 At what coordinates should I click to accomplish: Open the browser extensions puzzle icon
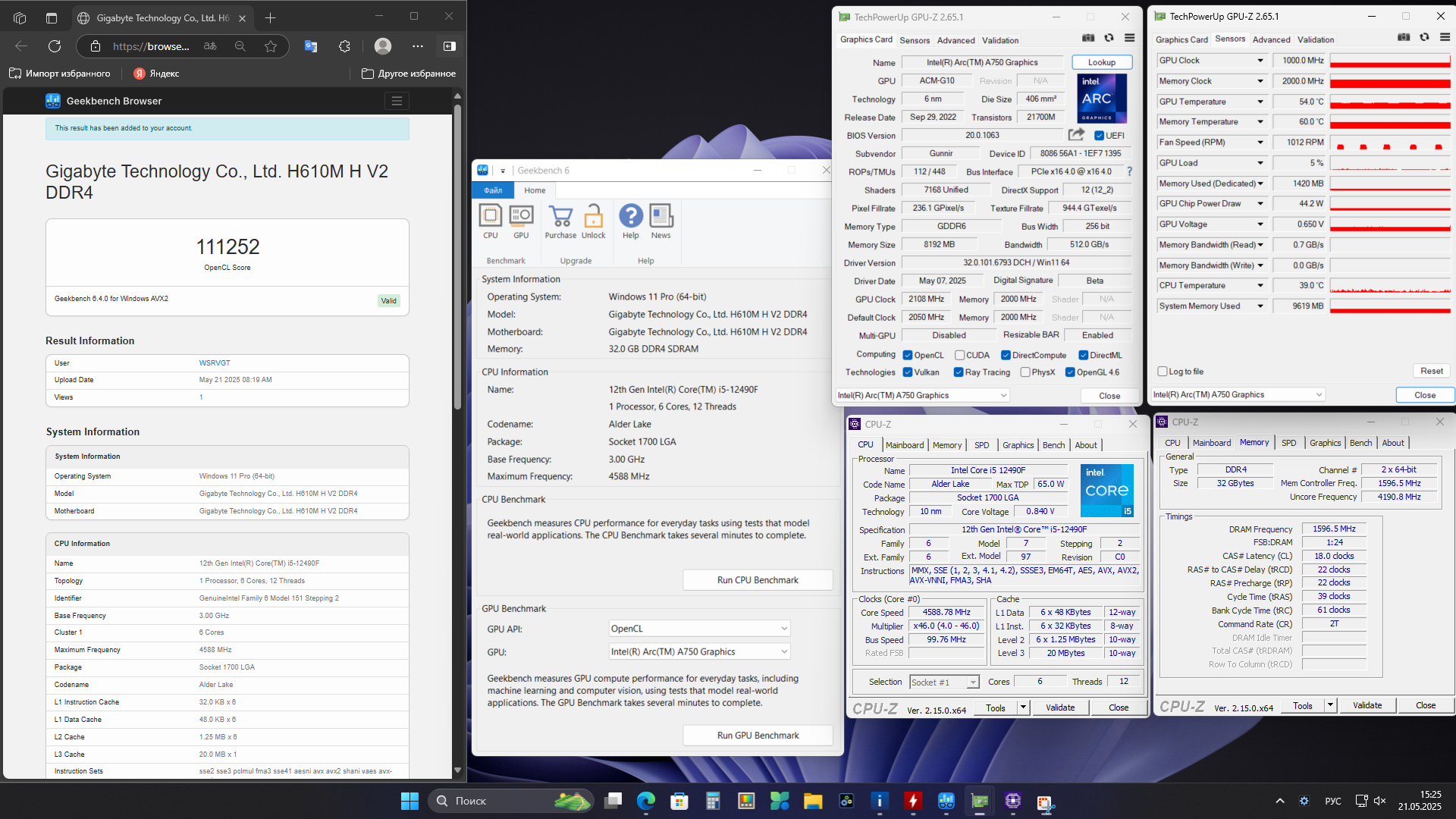344,46
